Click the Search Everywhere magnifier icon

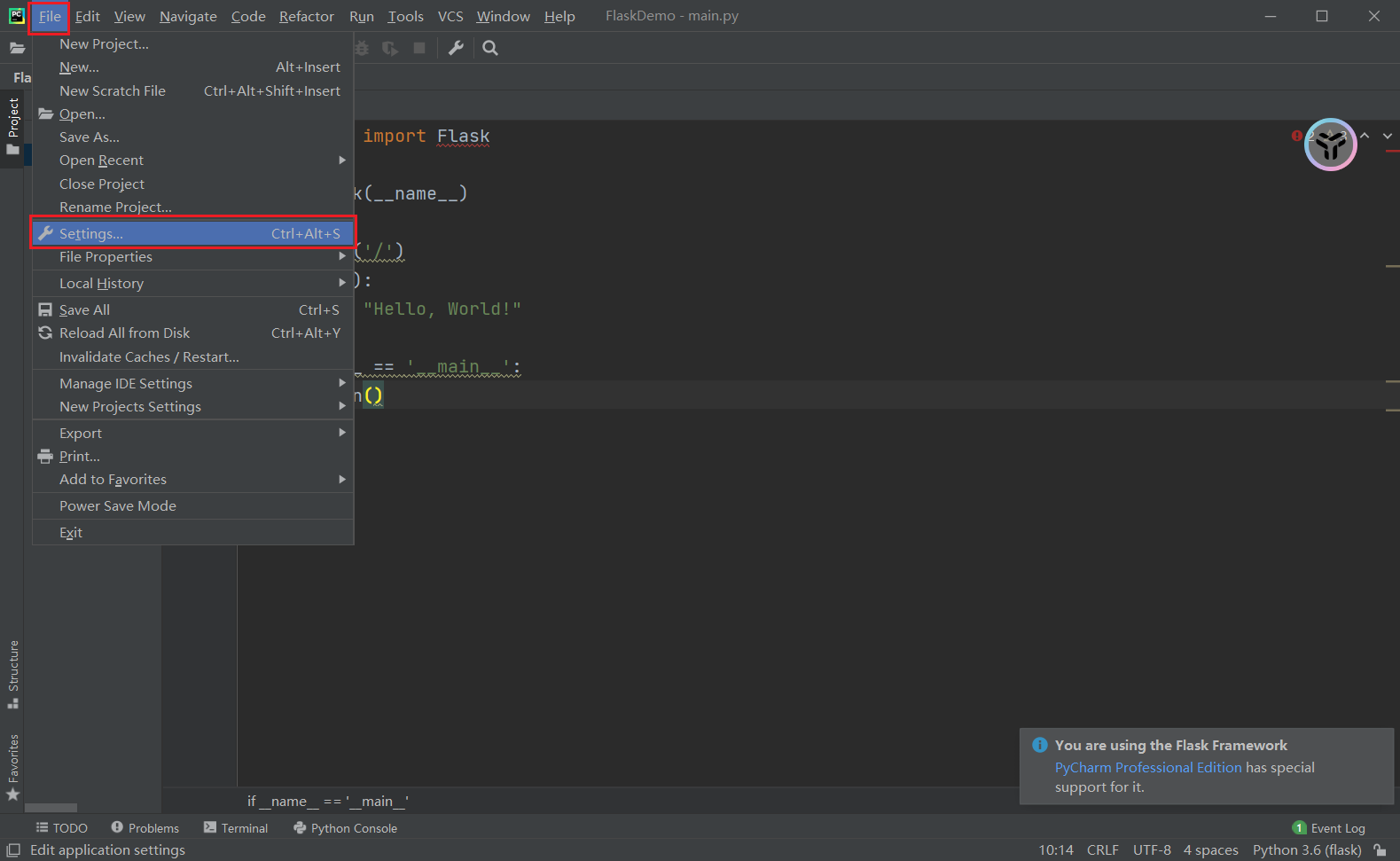point(490,48)
